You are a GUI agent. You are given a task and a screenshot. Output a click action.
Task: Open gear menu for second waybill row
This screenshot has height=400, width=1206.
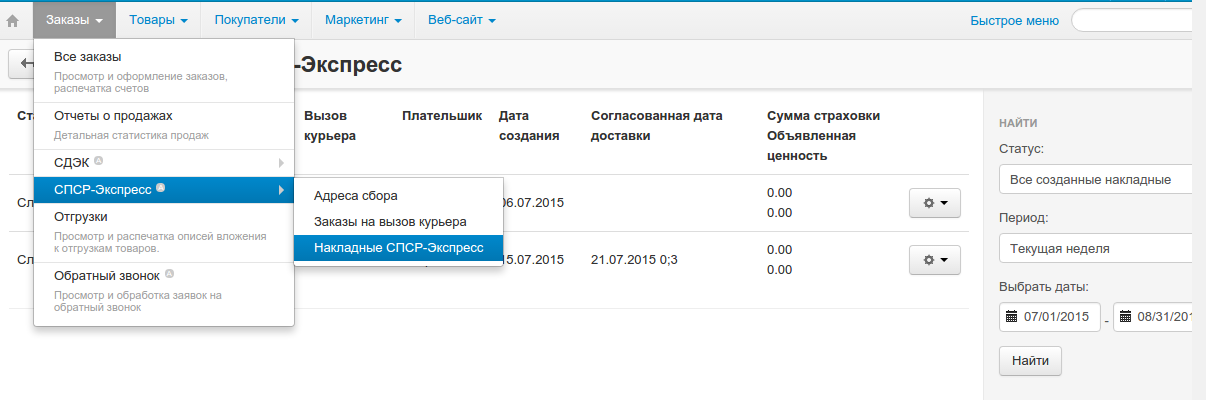tap(934, 260)
